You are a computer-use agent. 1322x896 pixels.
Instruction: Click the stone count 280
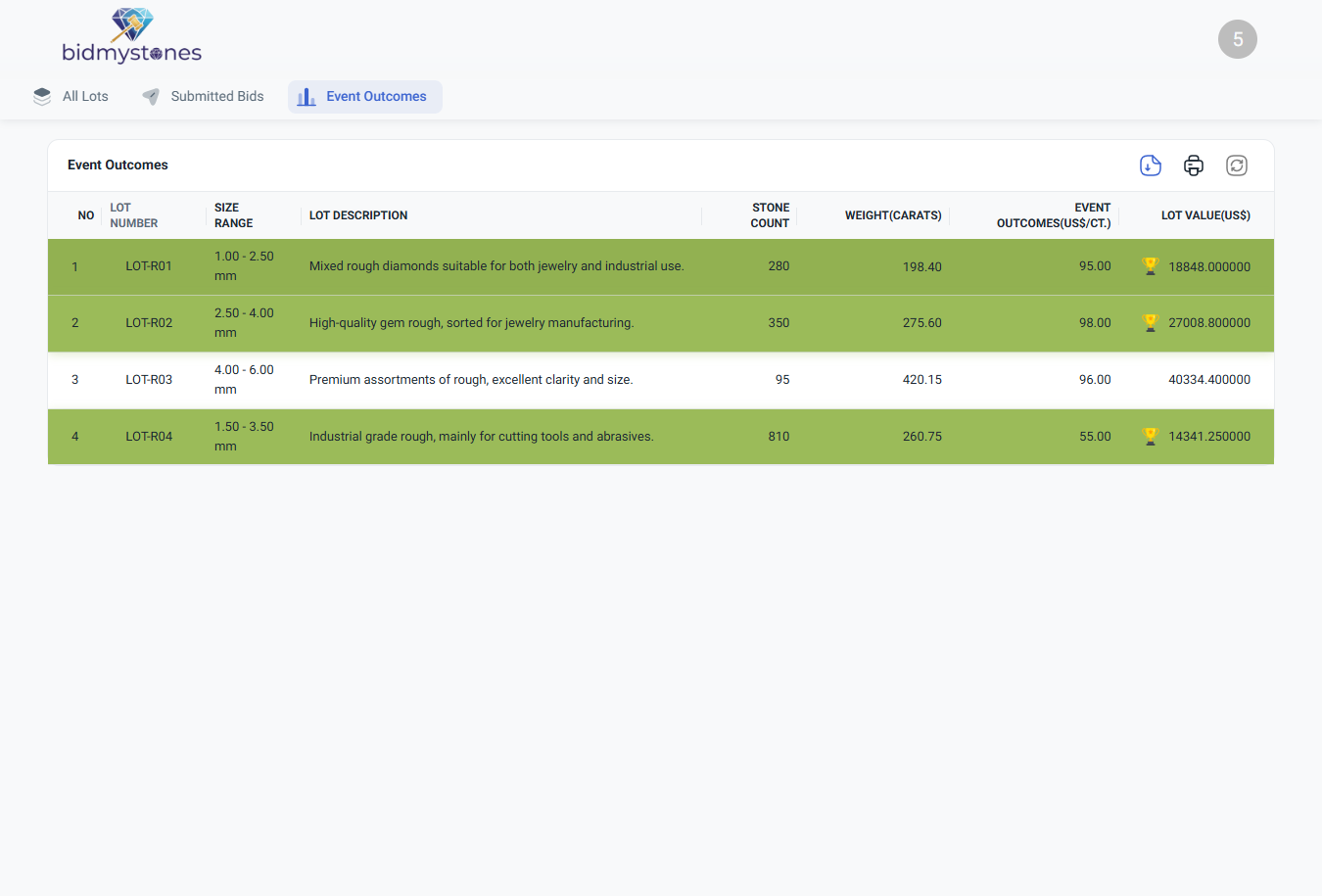779,266
